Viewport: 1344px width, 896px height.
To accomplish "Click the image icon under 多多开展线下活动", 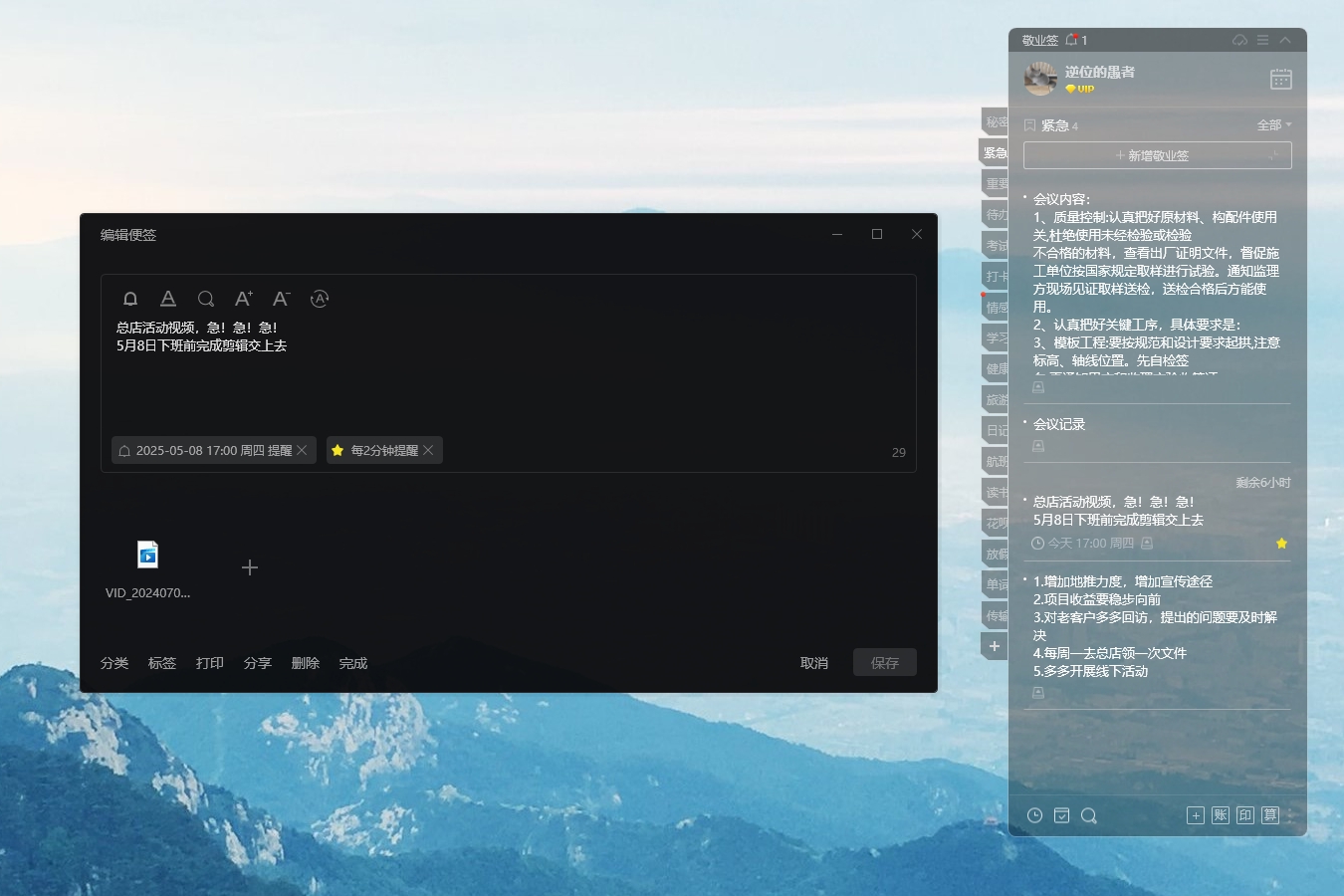I will [x=1038, y=693].
